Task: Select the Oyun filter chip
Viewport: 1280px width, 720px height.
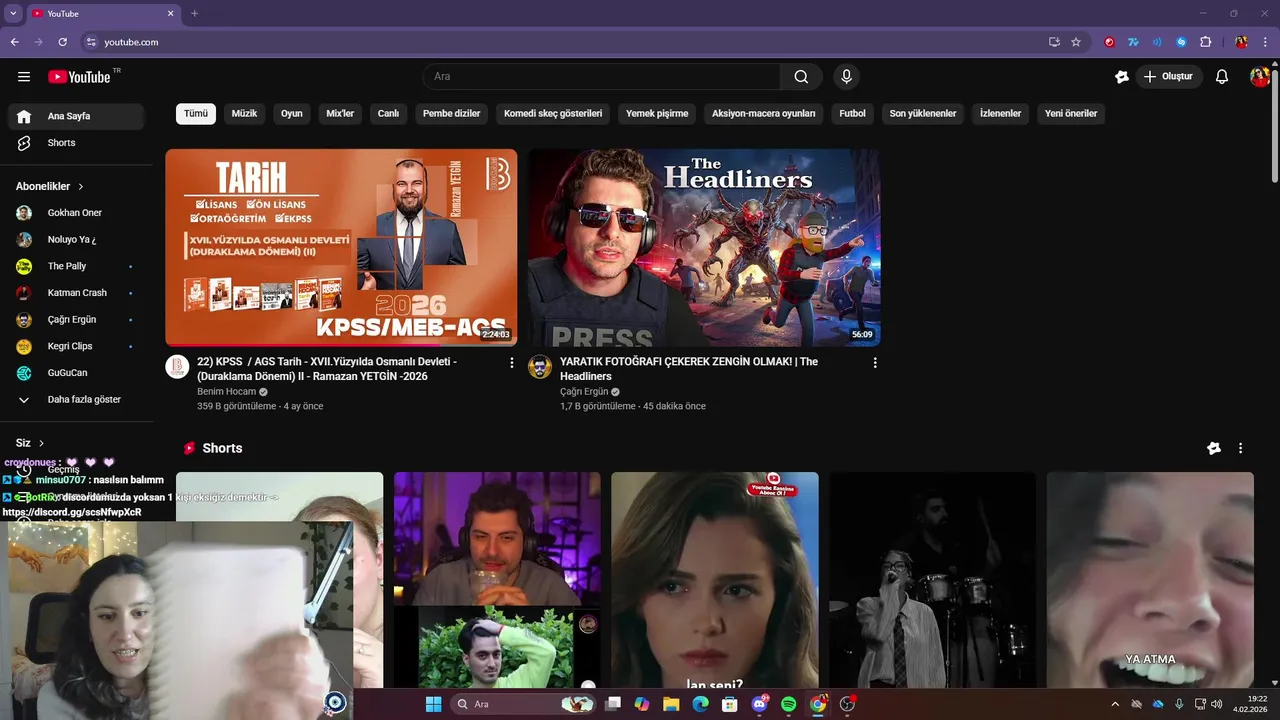Action: tap(292, 114)
